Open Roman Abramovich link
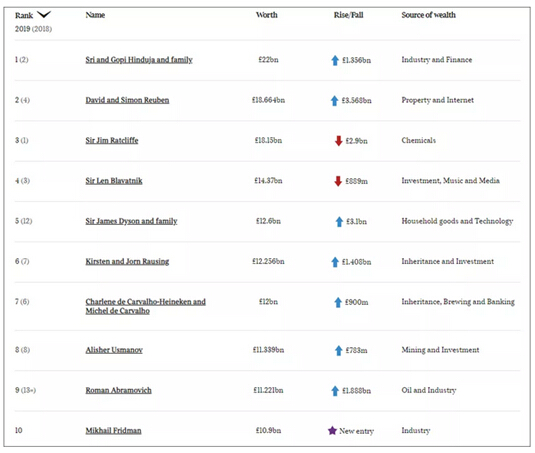The height and width of the screenshot is (453, 535). [118, 390]
